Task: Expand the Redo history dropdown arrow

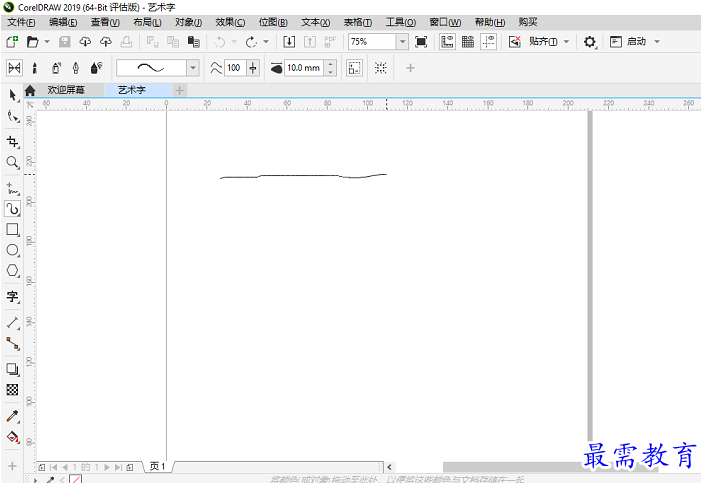Action: 266,42
